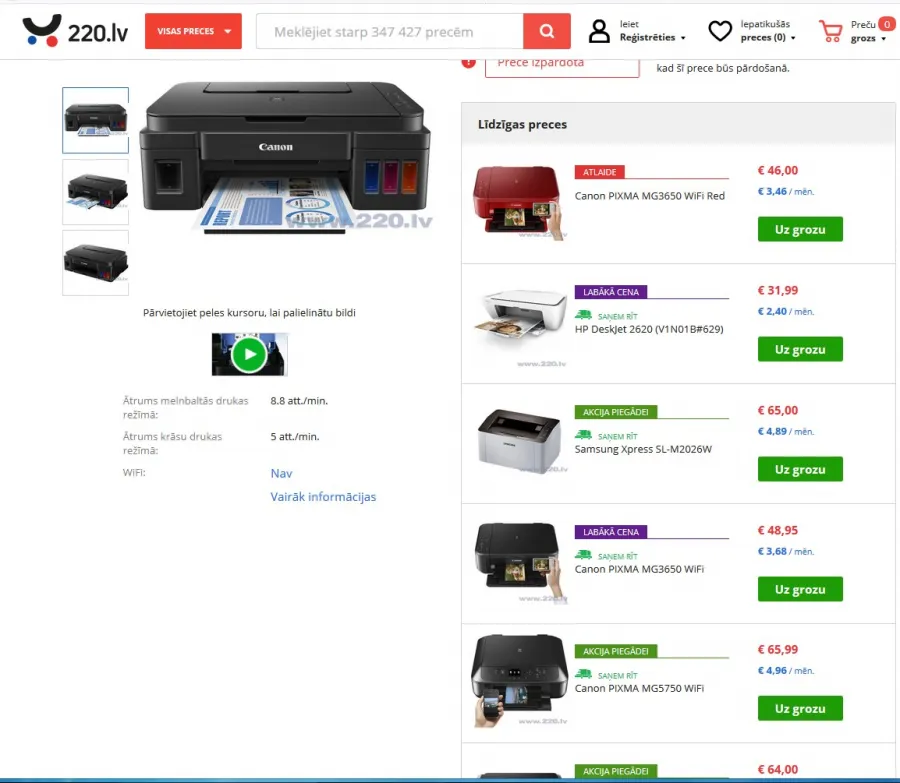Play the printer product video

click(x=249, y=354)
